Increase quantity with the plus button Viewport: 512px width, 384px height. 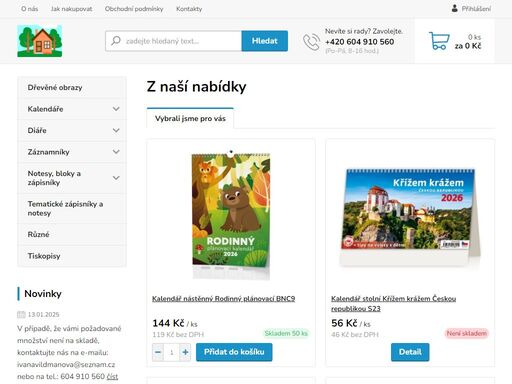(185, 352)
